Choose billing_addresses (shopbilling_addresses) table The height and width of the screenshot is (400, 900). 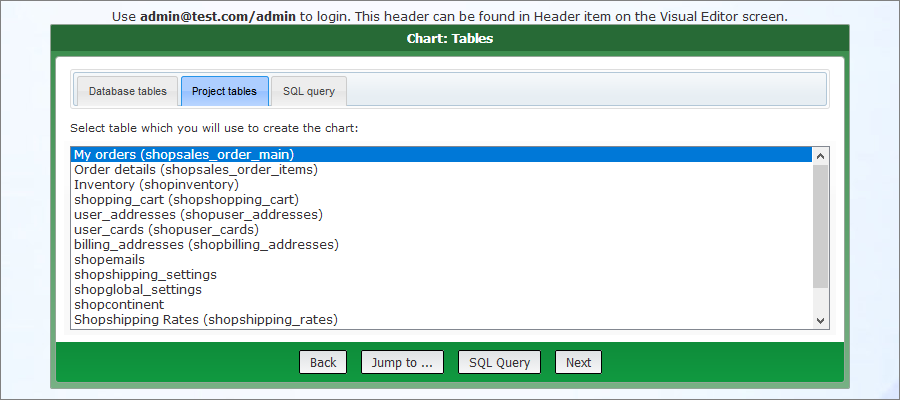441,244
